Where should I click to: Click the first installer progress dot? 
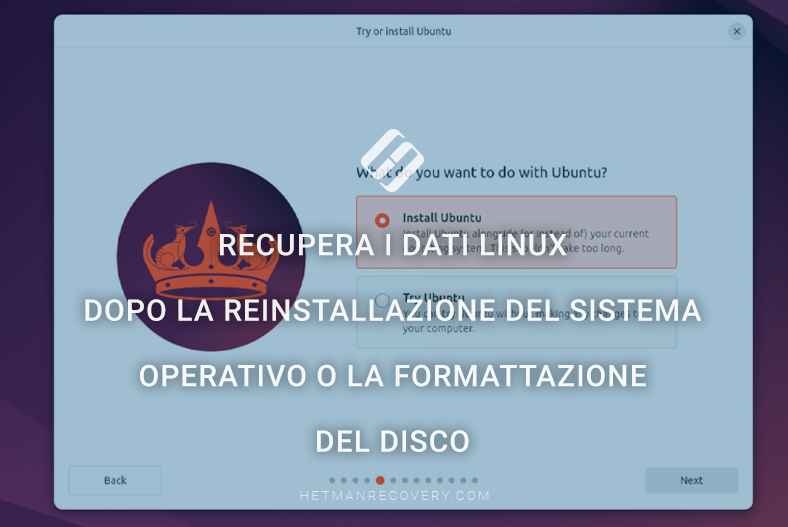(x=332, y=480)
